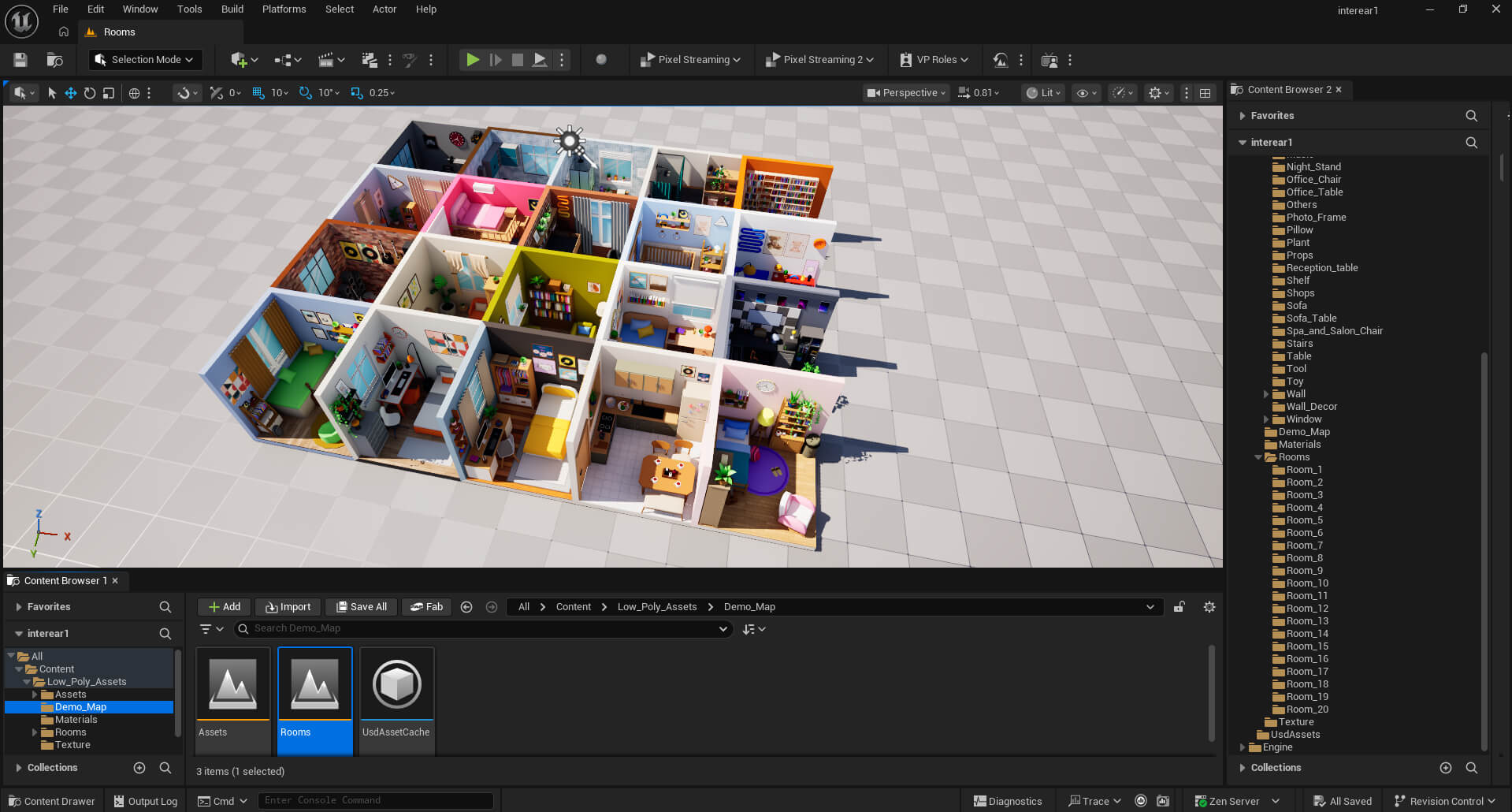The image size is (1512, 812).
Task: Open the Selection Mode dropdown
Action: (146, 60)
